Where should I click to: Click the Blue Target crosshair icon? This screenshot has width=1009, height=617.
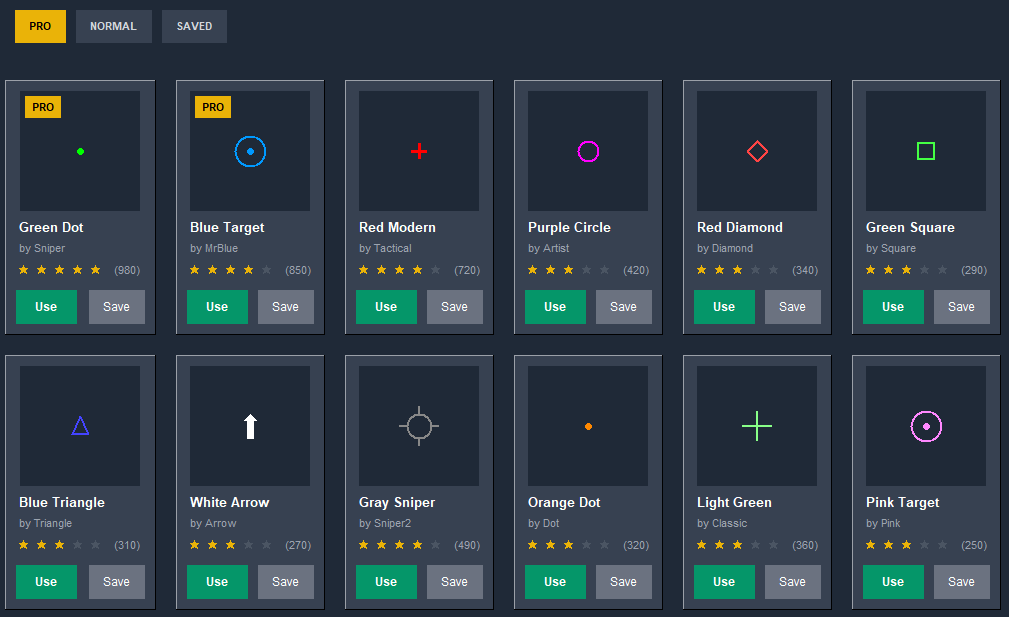250,151
